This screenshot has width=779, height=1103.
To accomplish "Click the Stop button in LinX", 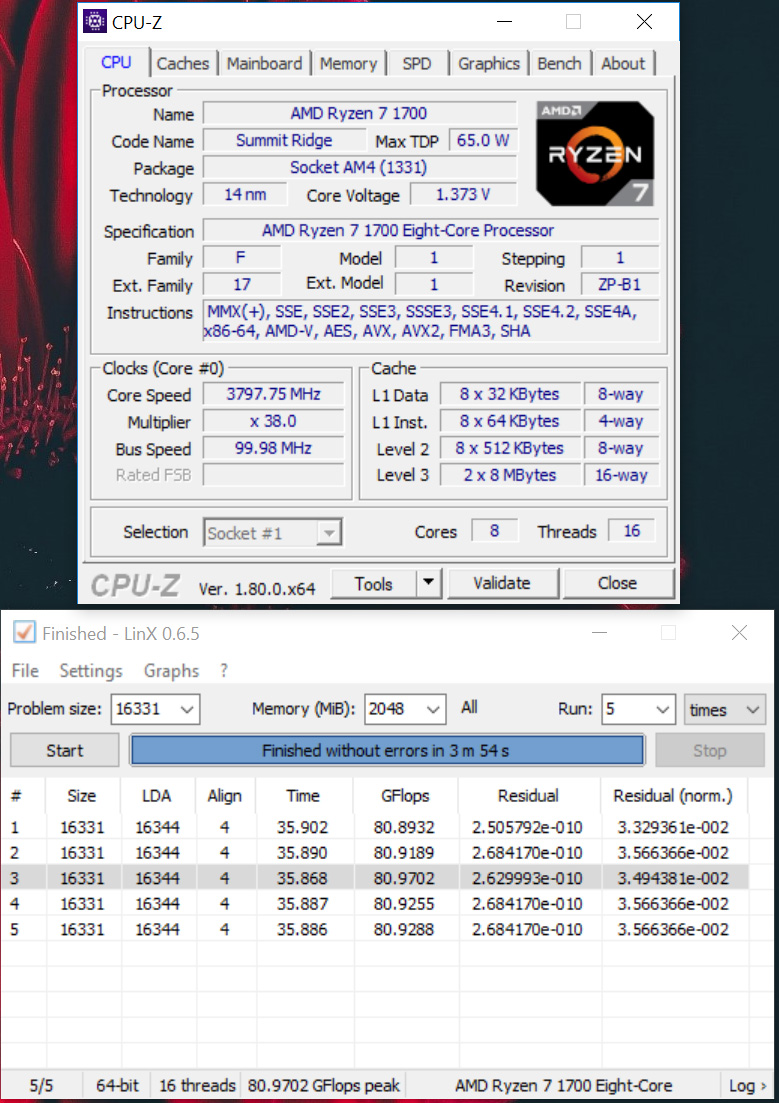I will [709, 751].
